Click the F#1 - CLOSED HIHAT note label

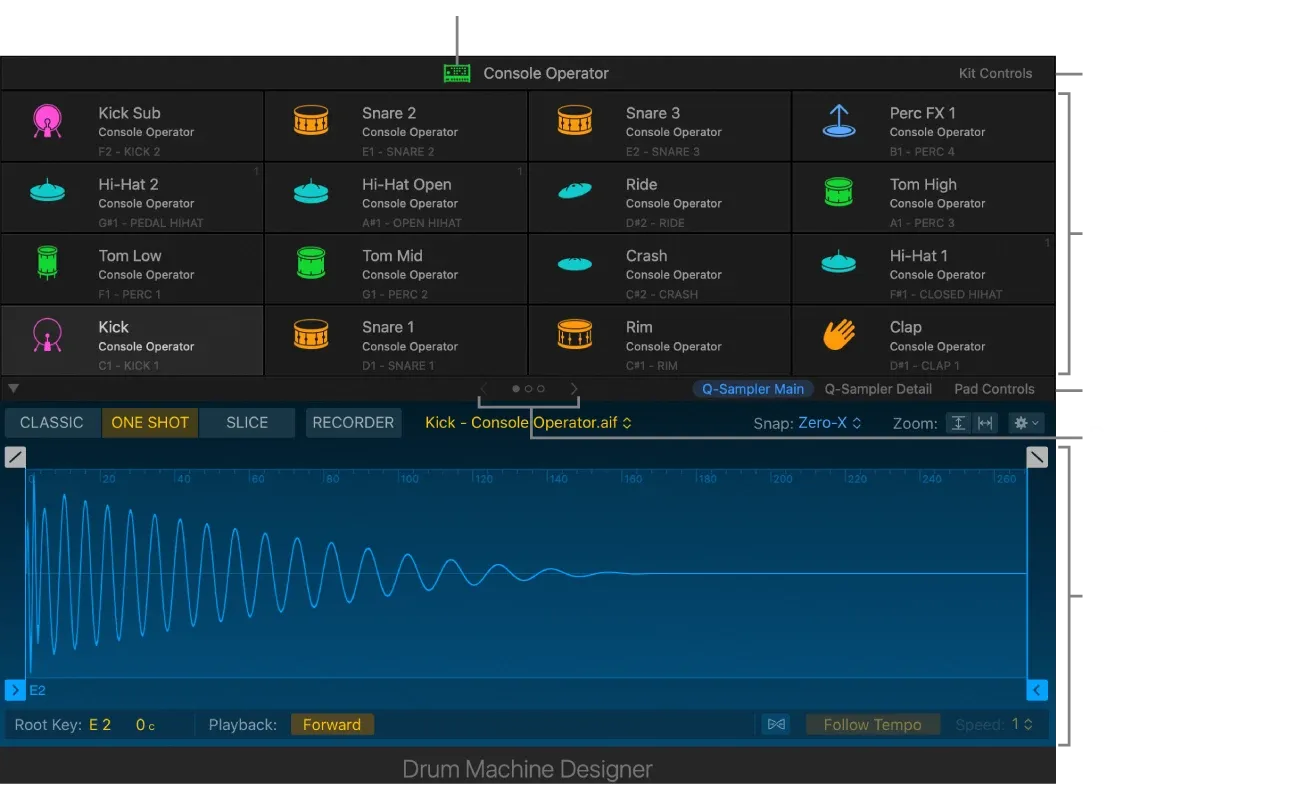(x=946, y=294)
